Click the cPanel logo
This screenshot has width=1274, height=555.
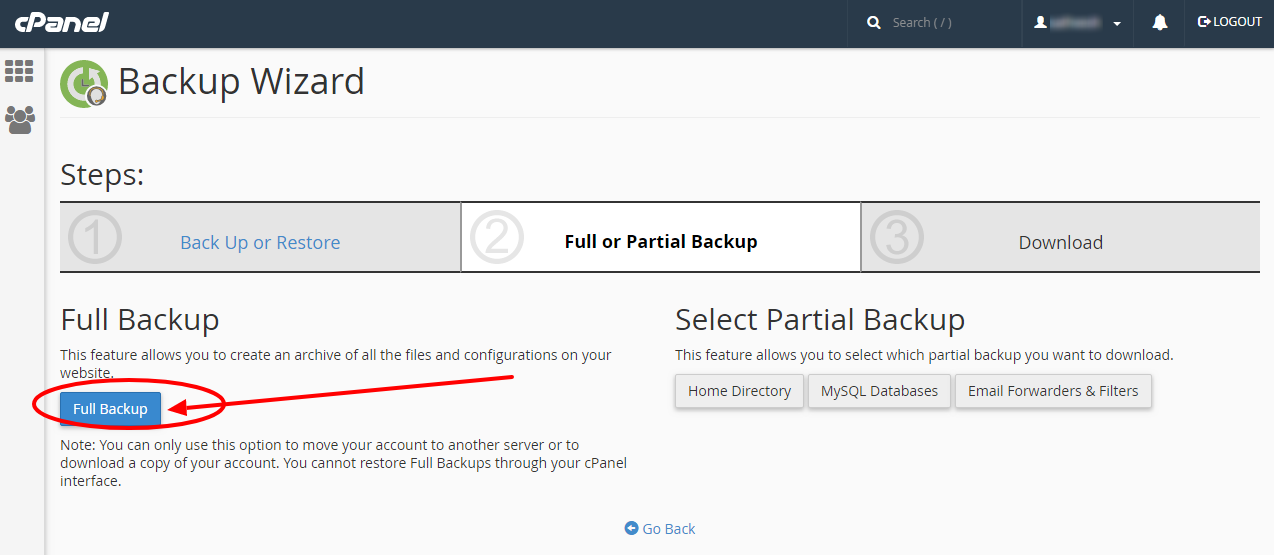[62, 22]
